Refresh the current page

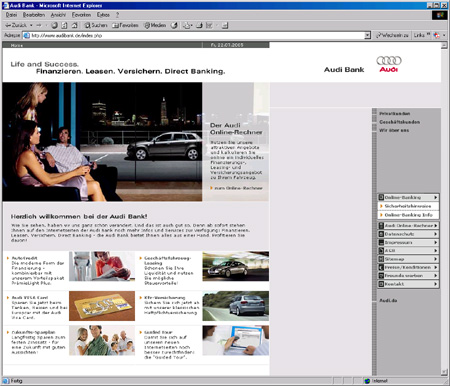(64, 25)
